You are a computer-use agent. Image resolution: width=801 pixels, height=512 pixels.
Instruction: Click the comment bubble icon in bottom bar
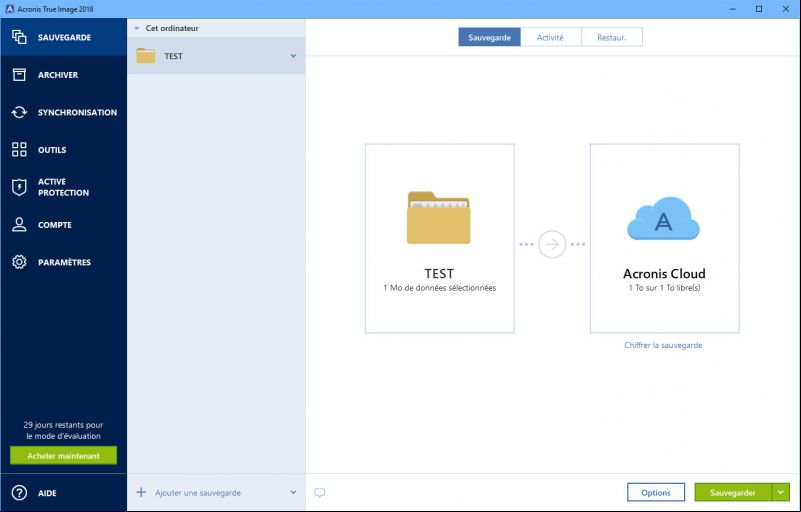pyautogui.click(x=319, y=493)
